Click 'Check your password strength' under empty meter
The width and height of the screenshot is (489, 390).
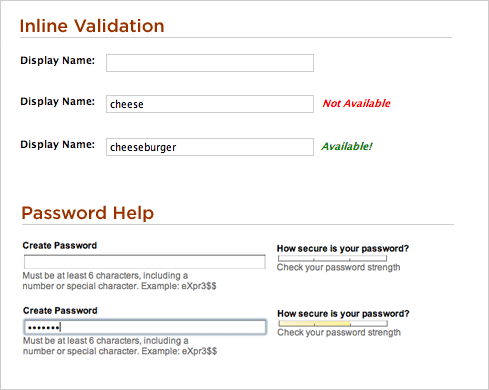click(338, 267)
